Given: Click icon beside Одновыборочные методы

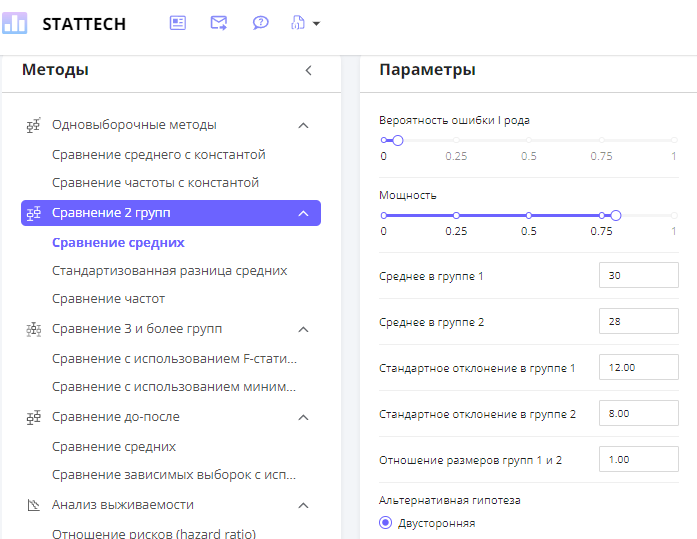Looking at the screenshot, I should pos(33,125).
